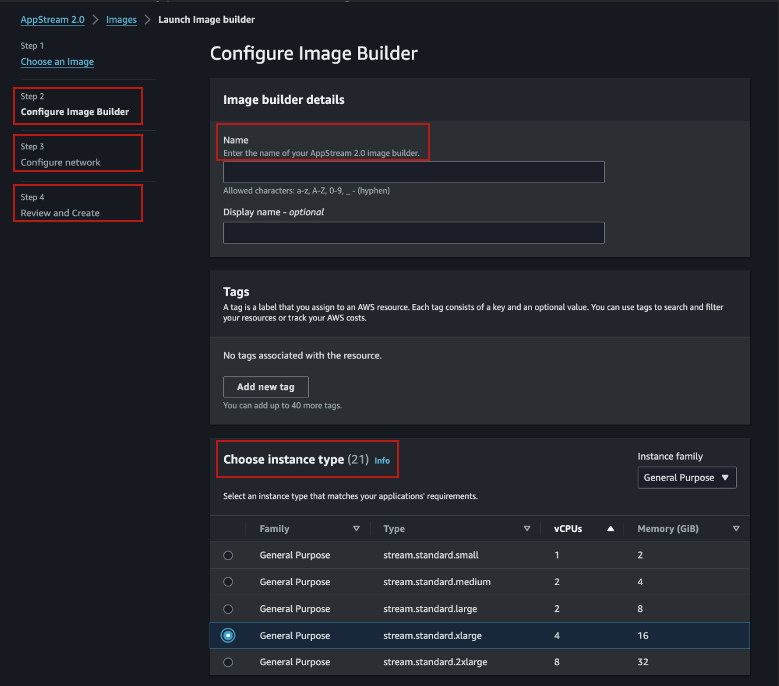Select Step 4 Review and Create
This screenshot has height=686, width=779.
click(60, 213)
